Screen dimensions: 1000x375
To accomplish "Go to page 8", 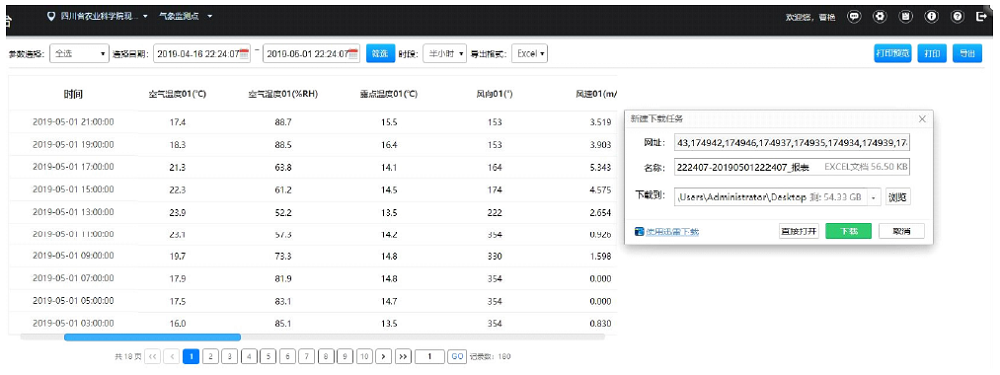I will tap(326, 357).
